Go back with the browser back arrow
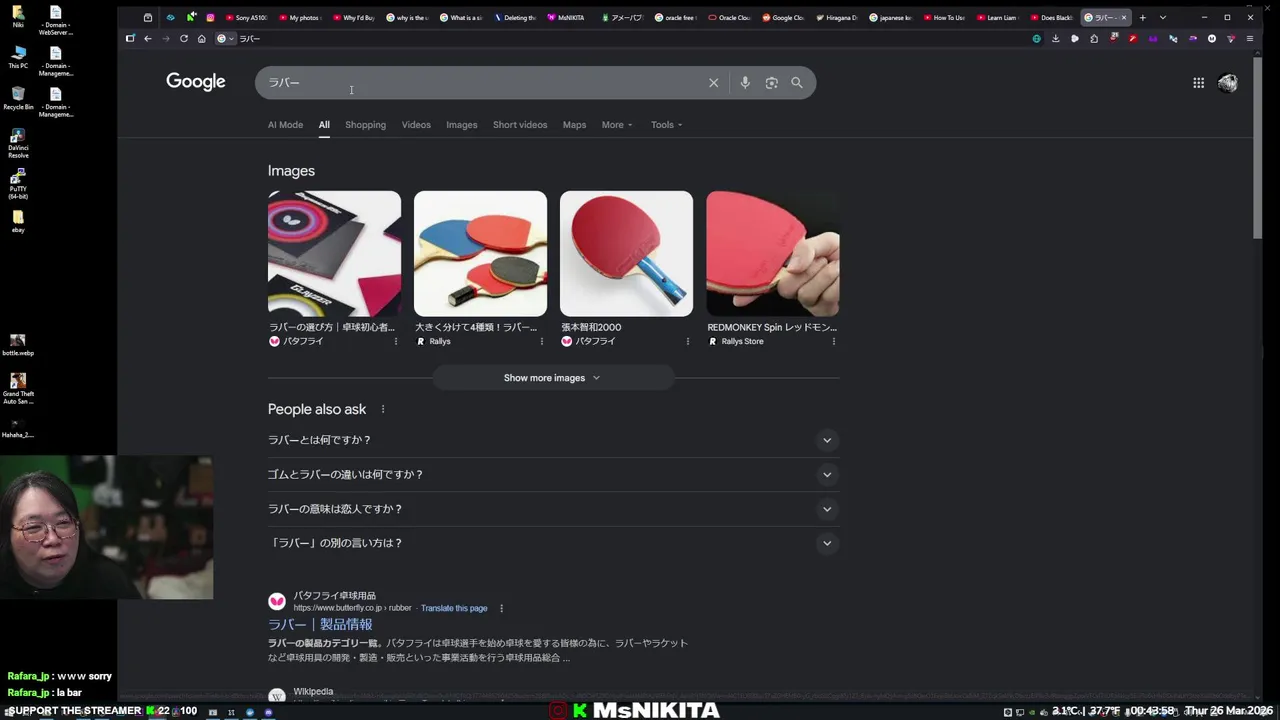The height and width of the screenshot is (720, 1280). point(148,39)
